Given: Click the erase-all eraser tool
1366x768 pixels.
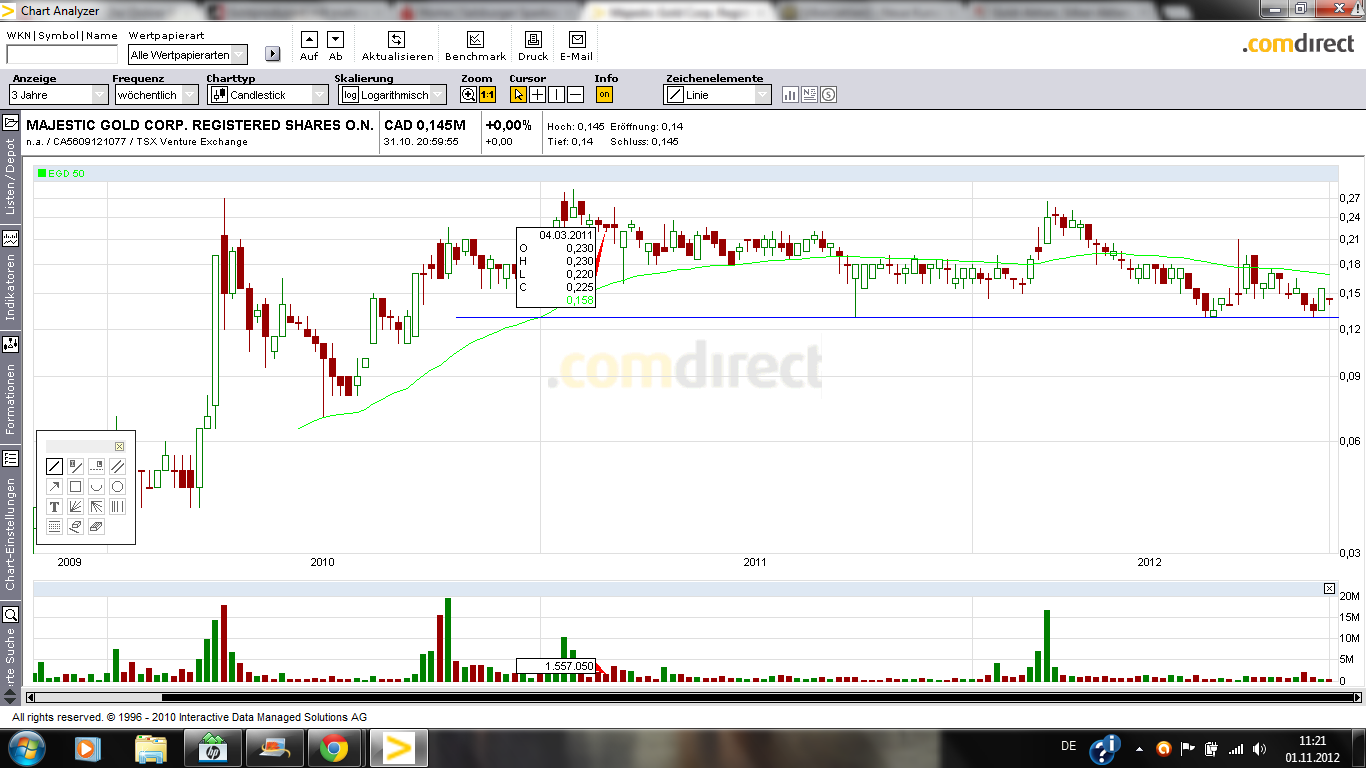Looking at the screenshot, I should tap(96, 527).
